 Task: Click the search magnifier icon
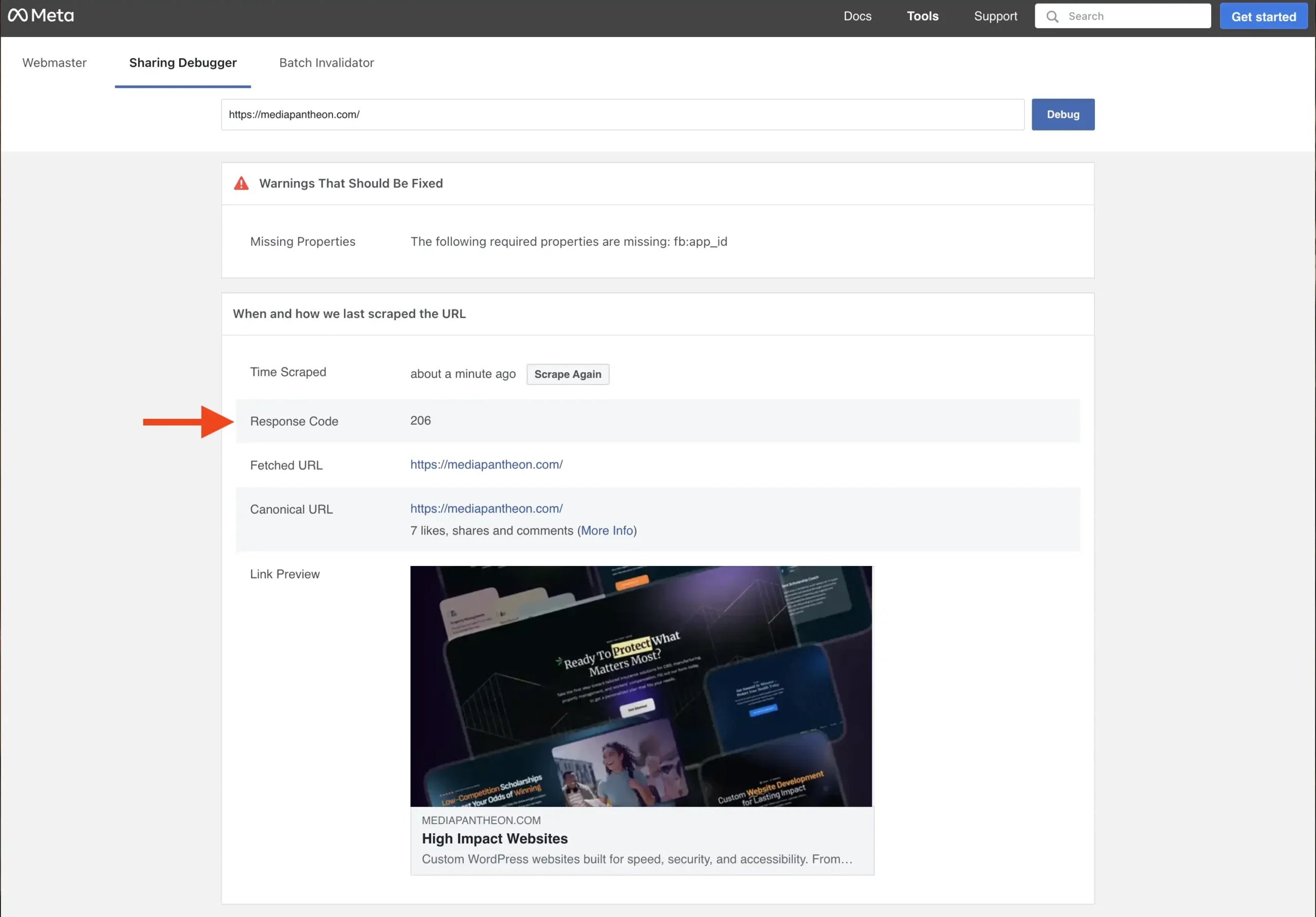tap(1052, 16)
